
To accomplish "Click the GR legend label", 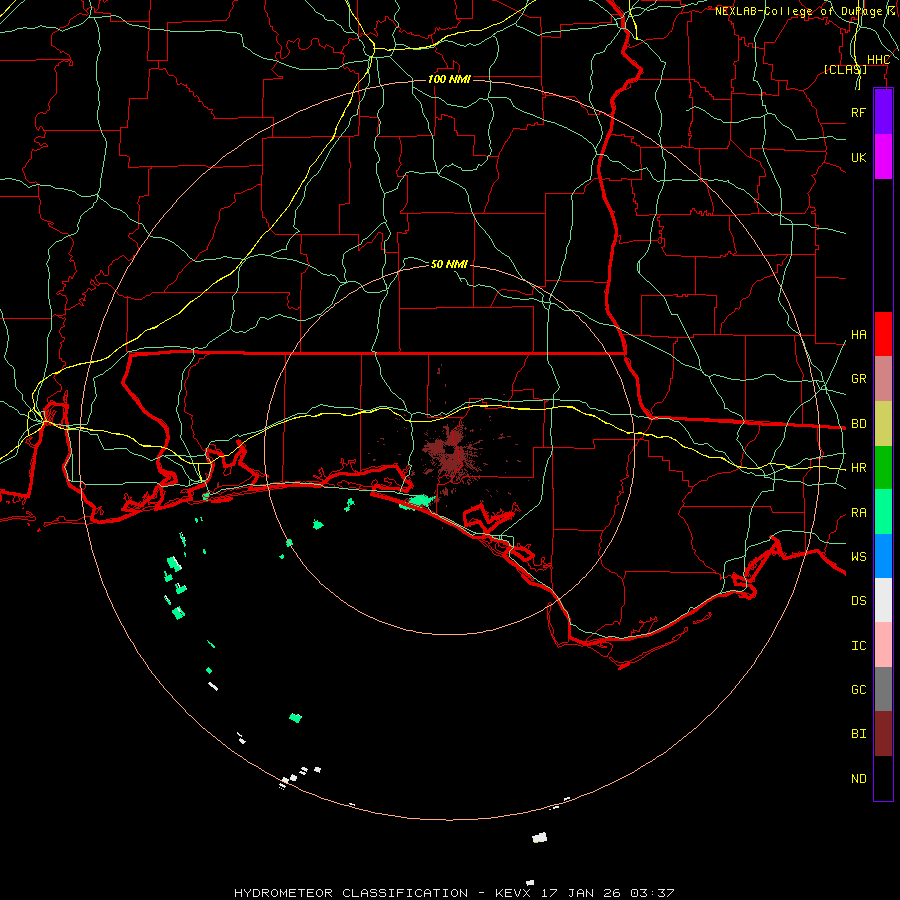I will click(858, 379).
